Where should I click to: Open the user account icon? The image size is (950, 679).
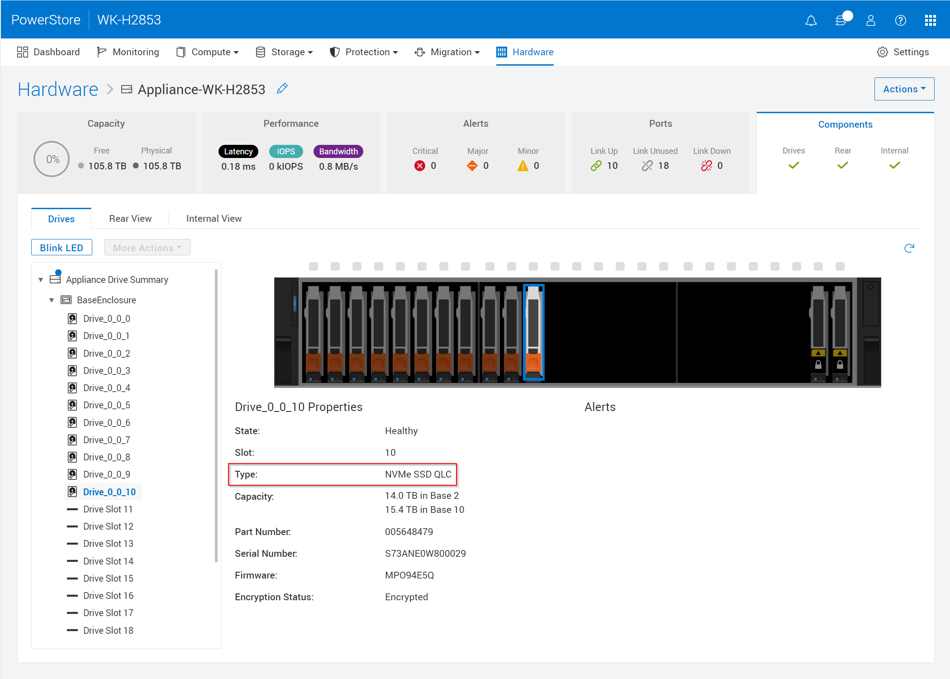(869, 20)
